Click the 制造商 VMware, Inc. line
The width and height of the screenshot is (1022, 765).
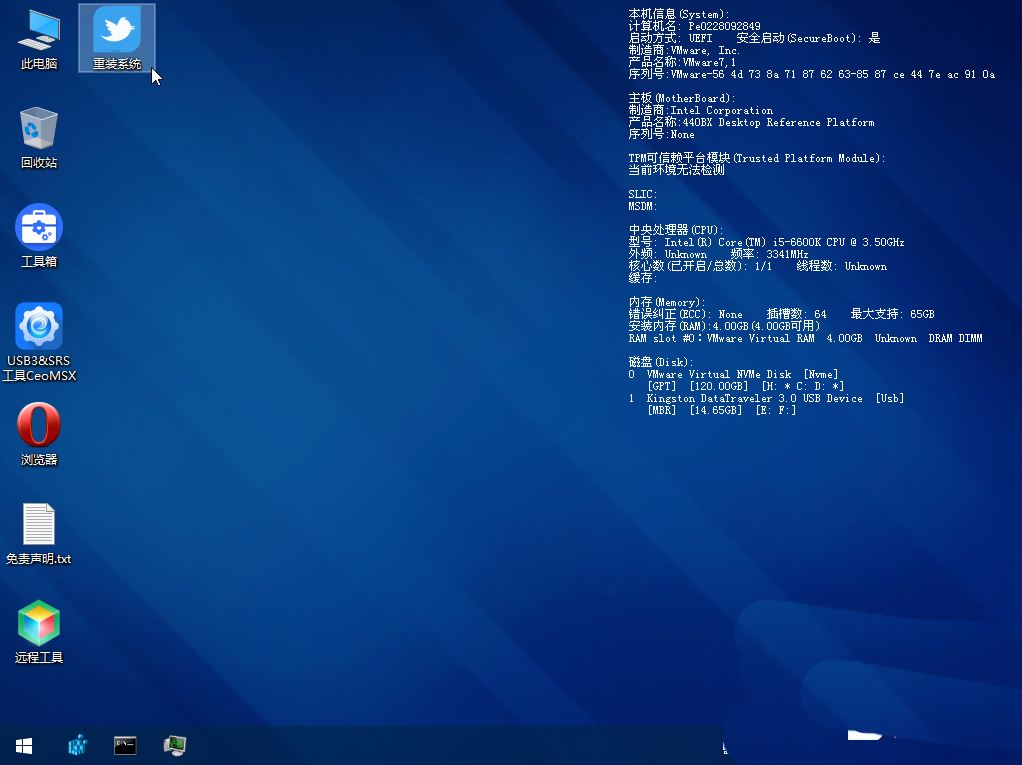684,50
